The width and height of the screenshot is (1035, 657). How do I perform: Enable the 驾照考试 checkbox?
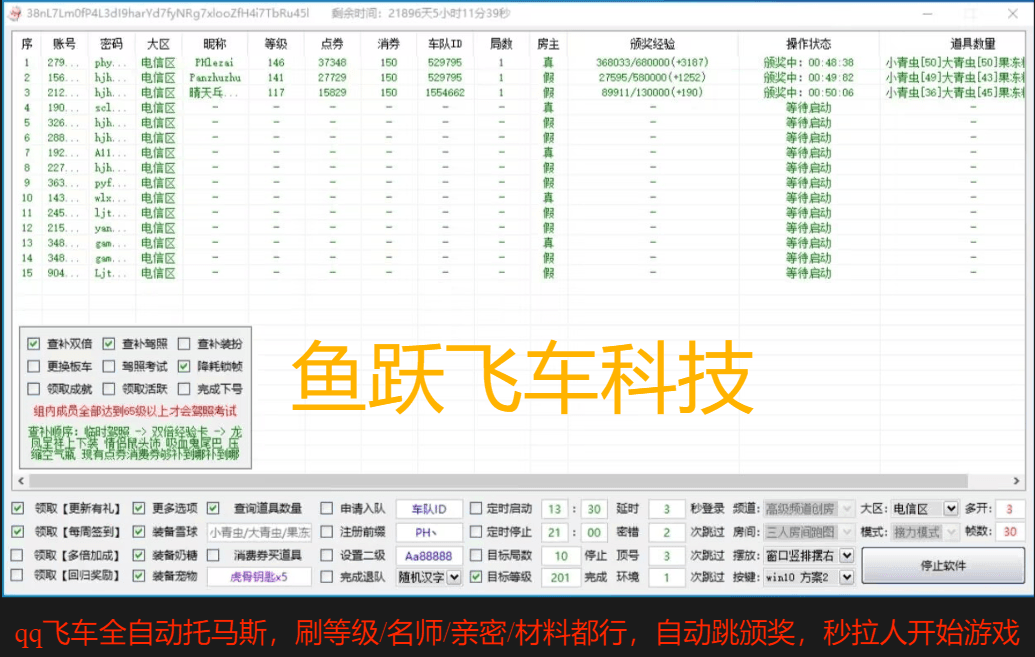tap(109, 366)
